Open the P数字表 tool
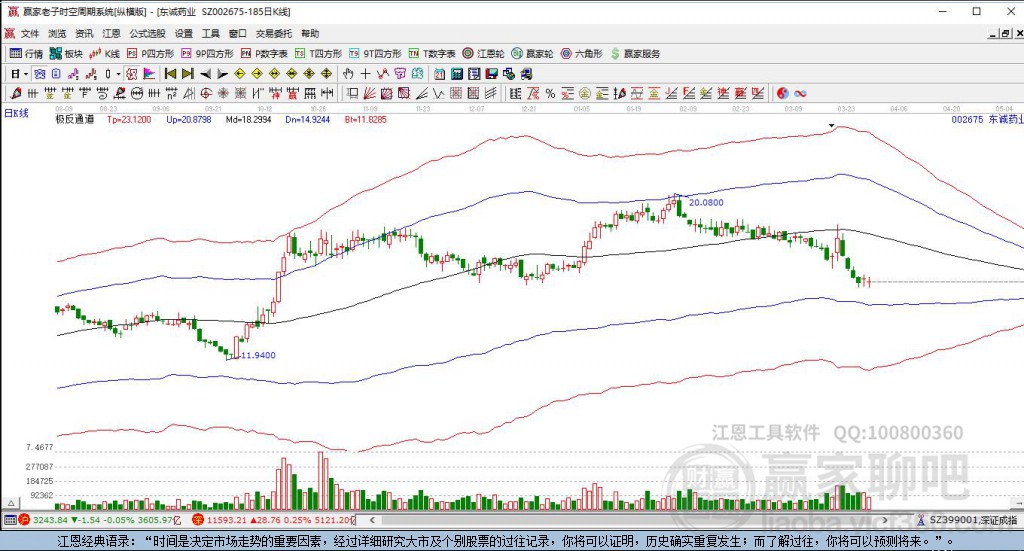 click(x=264, y=54)
